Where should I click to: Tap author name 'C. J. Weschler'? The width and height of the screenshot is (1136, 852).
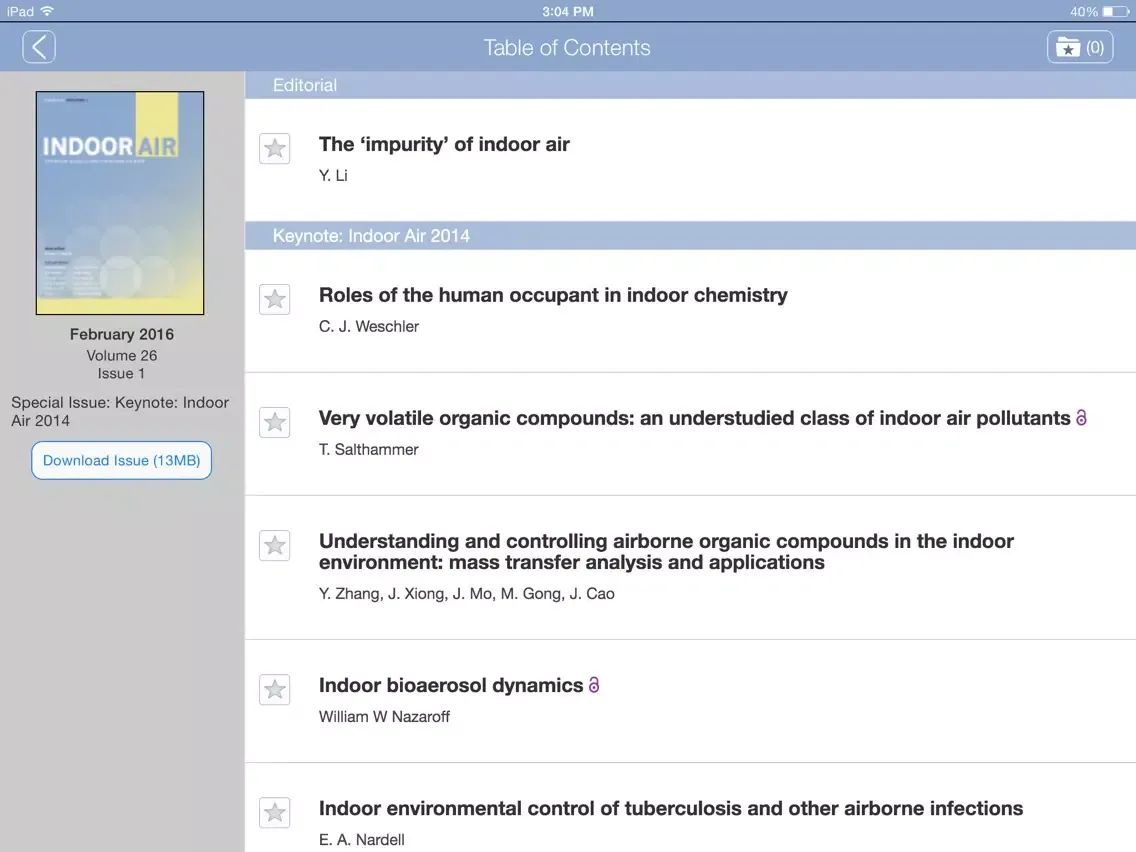coord(369,326)
